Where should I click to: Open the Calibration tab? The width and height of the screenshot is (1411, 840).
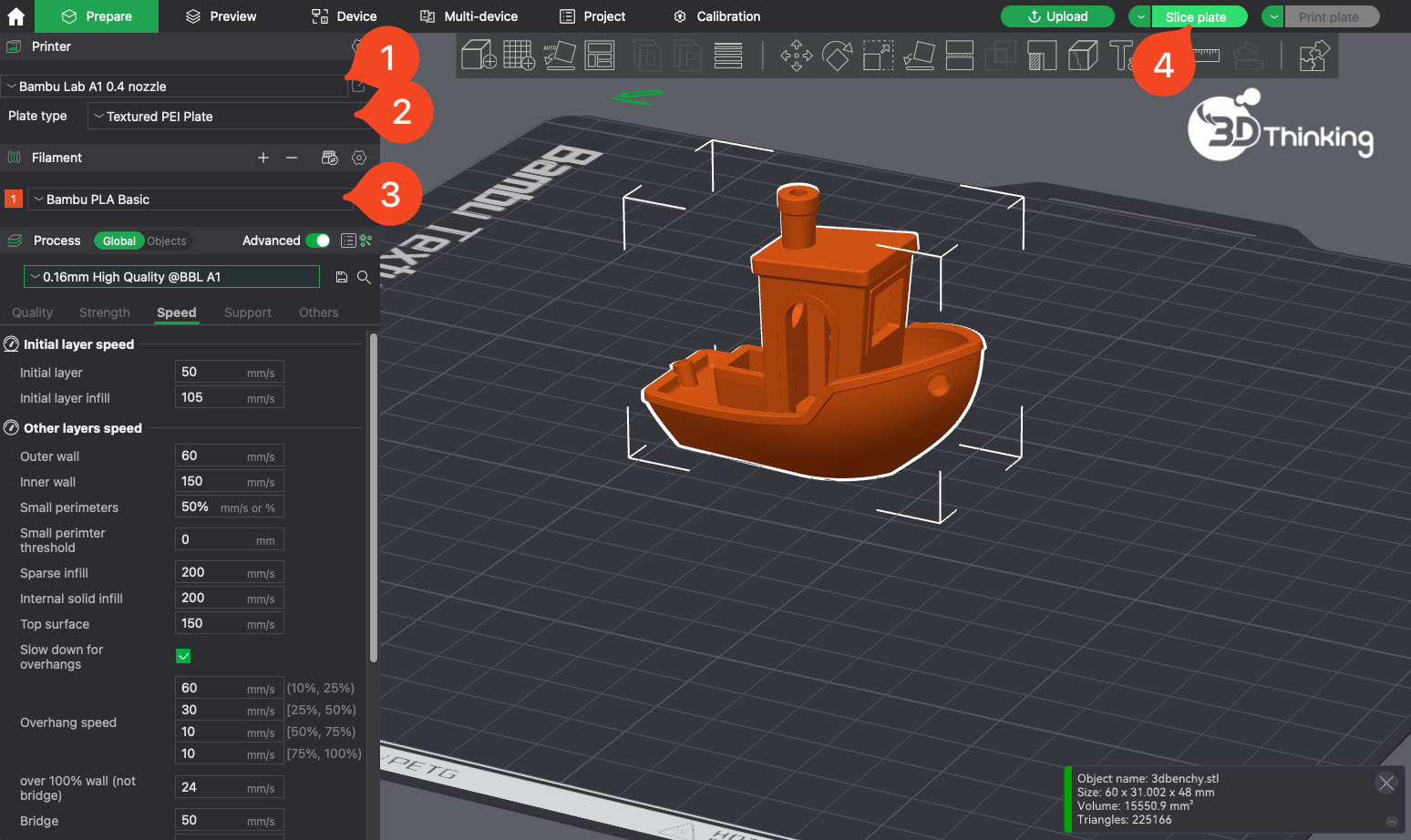pos(716,16)
